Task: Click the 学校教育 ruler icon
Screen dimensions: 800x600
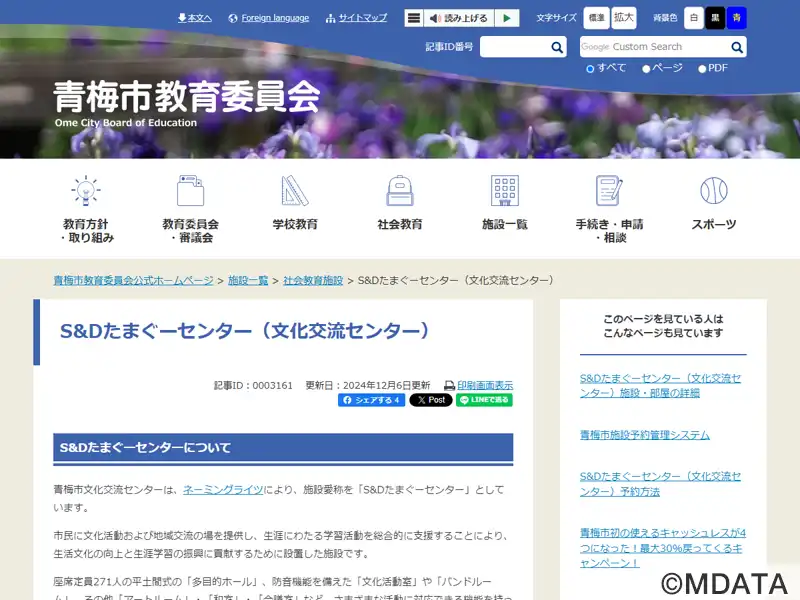Action: (295, 191)
